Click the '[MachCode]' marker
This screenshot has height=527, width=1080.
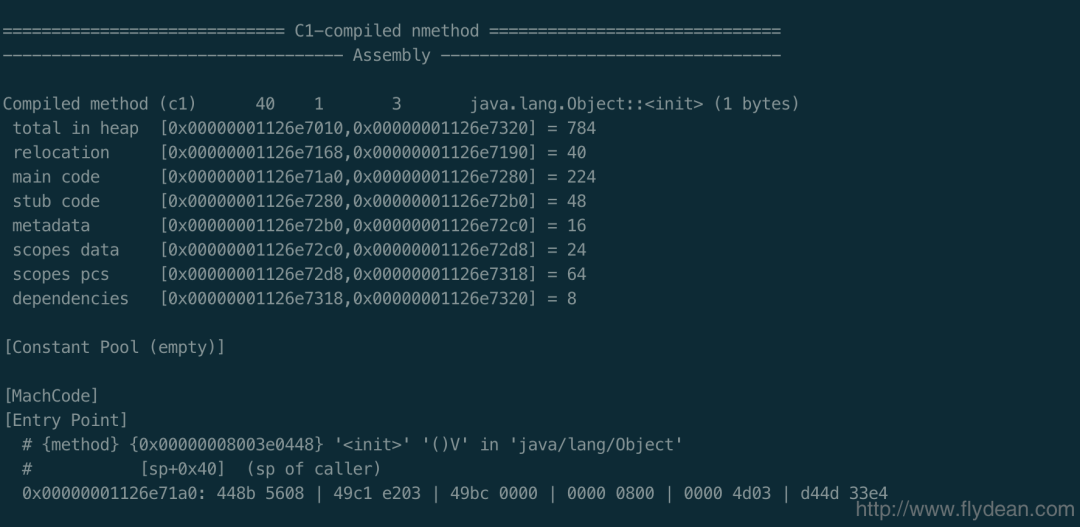51,396
